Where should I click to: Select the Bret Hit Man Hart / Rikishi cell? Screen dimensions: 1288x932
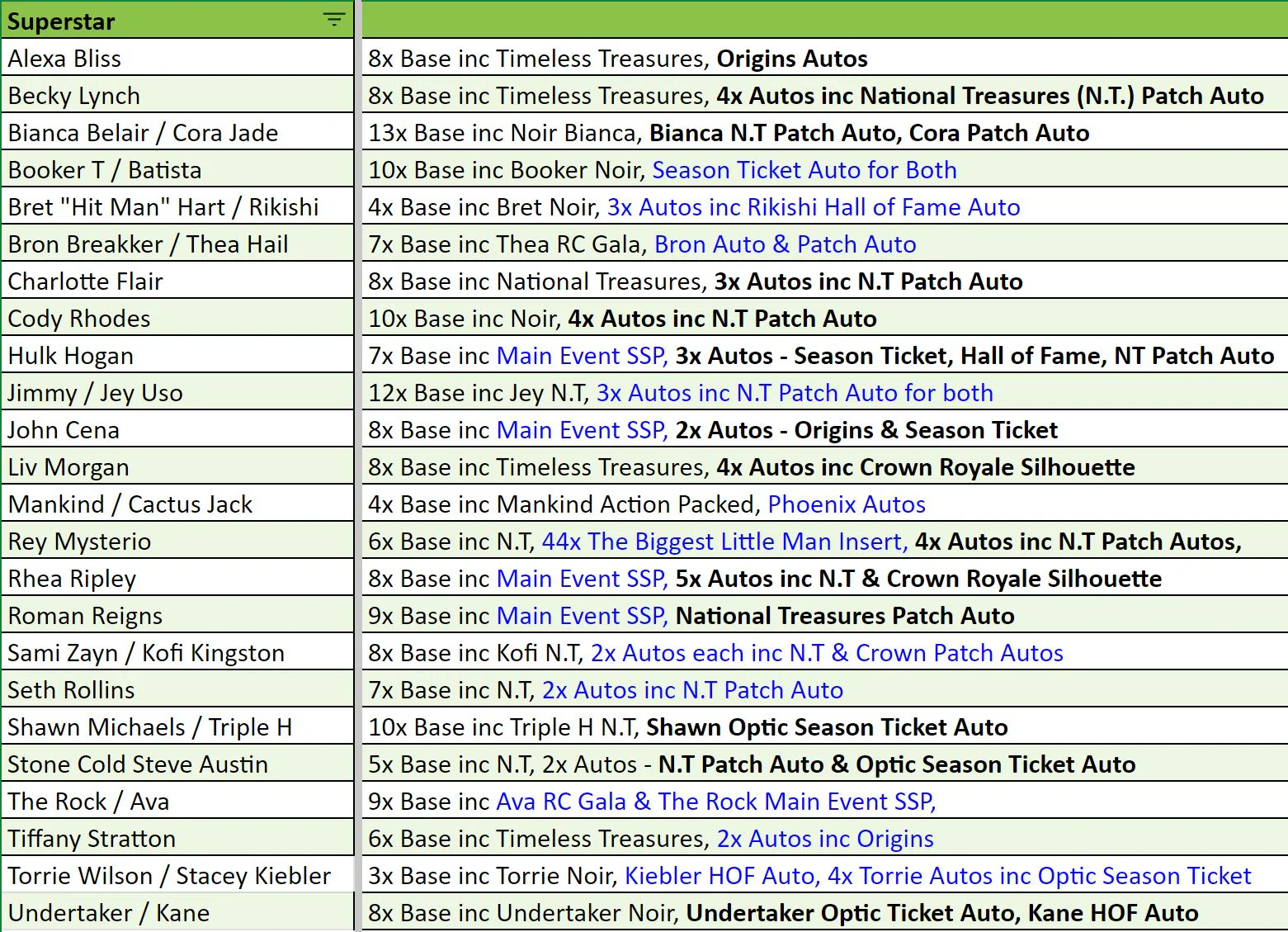pos(177,206)
